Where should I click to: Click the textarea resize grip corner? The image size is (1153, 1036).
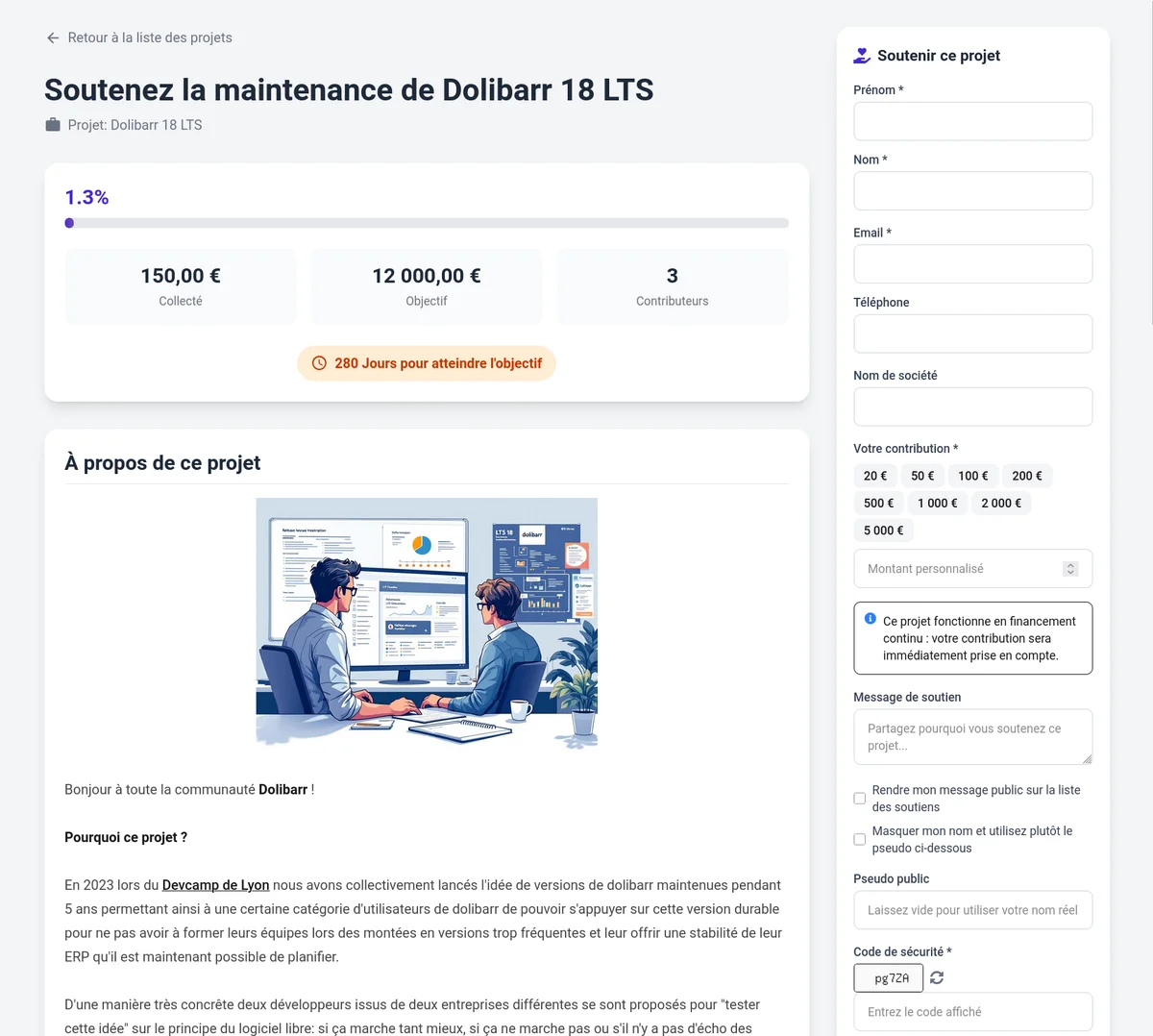click(x=1087, y=759)
